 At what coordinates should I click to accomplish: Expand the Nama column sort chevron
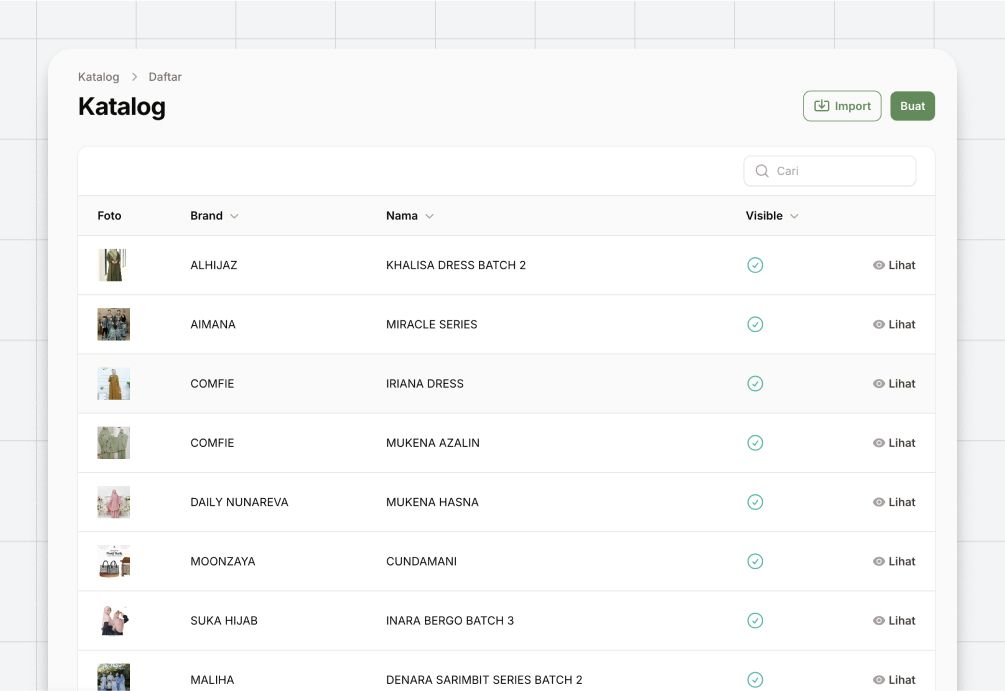[429, 216]
